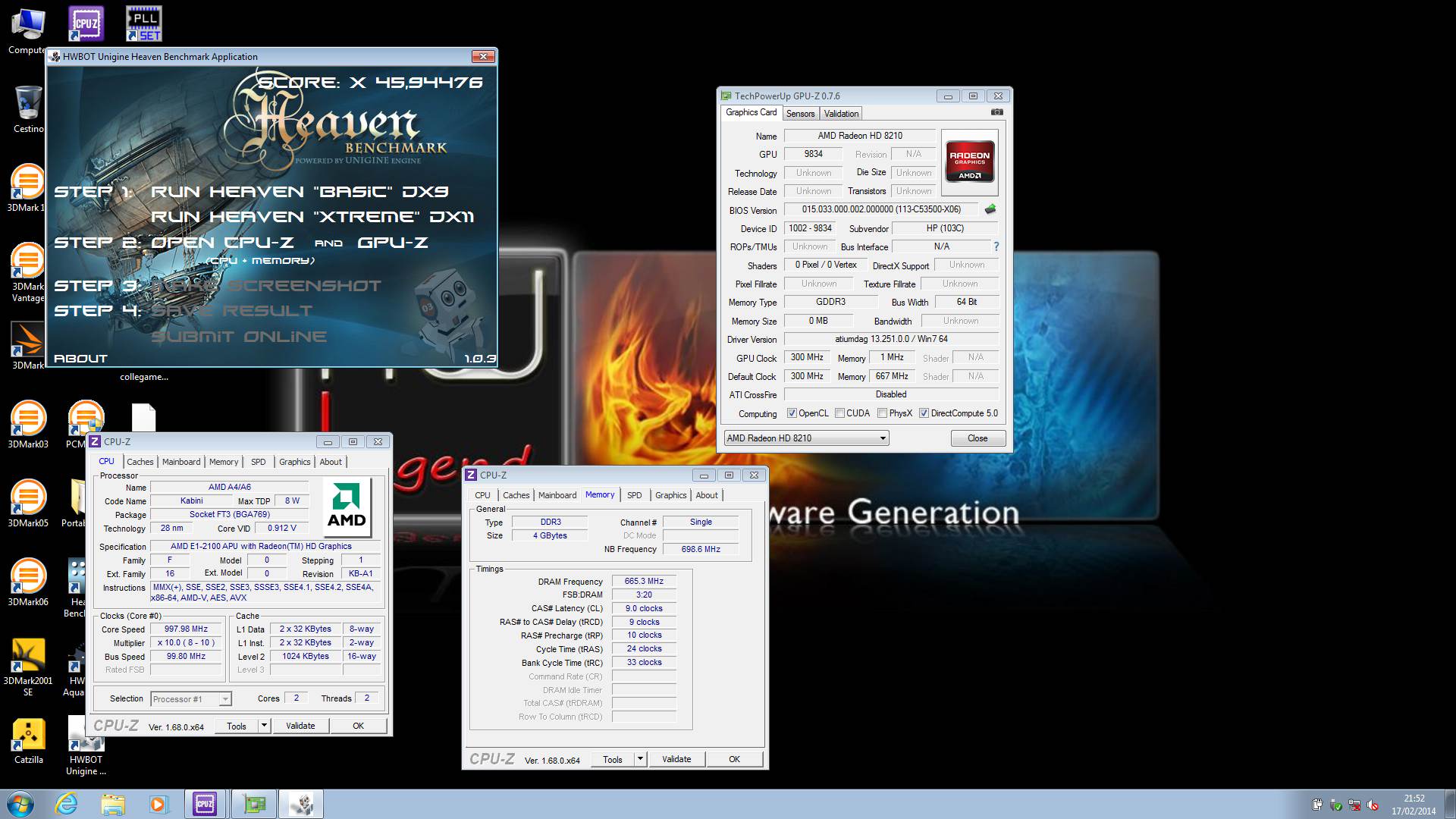The width and height of the screenshot is (1456, 819).
Task: Click GPU-Z in Heaven step 2
Action: [392, 243]
